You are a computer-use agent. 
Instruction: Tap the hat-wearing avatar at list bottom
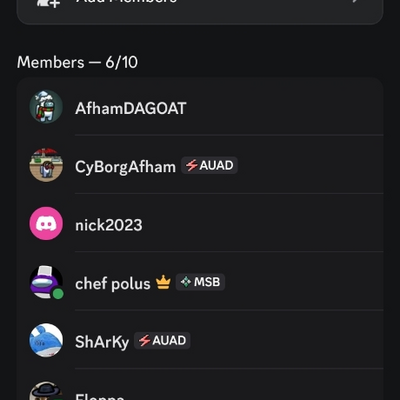click(46, 392)
